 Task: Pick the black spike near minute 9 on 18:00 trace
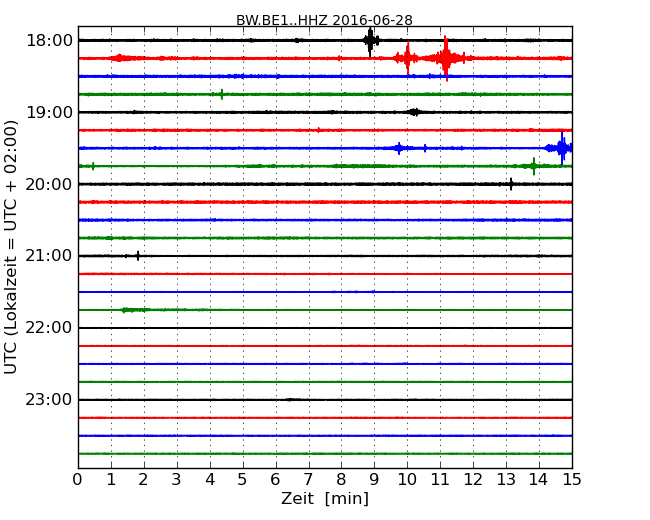370,41
